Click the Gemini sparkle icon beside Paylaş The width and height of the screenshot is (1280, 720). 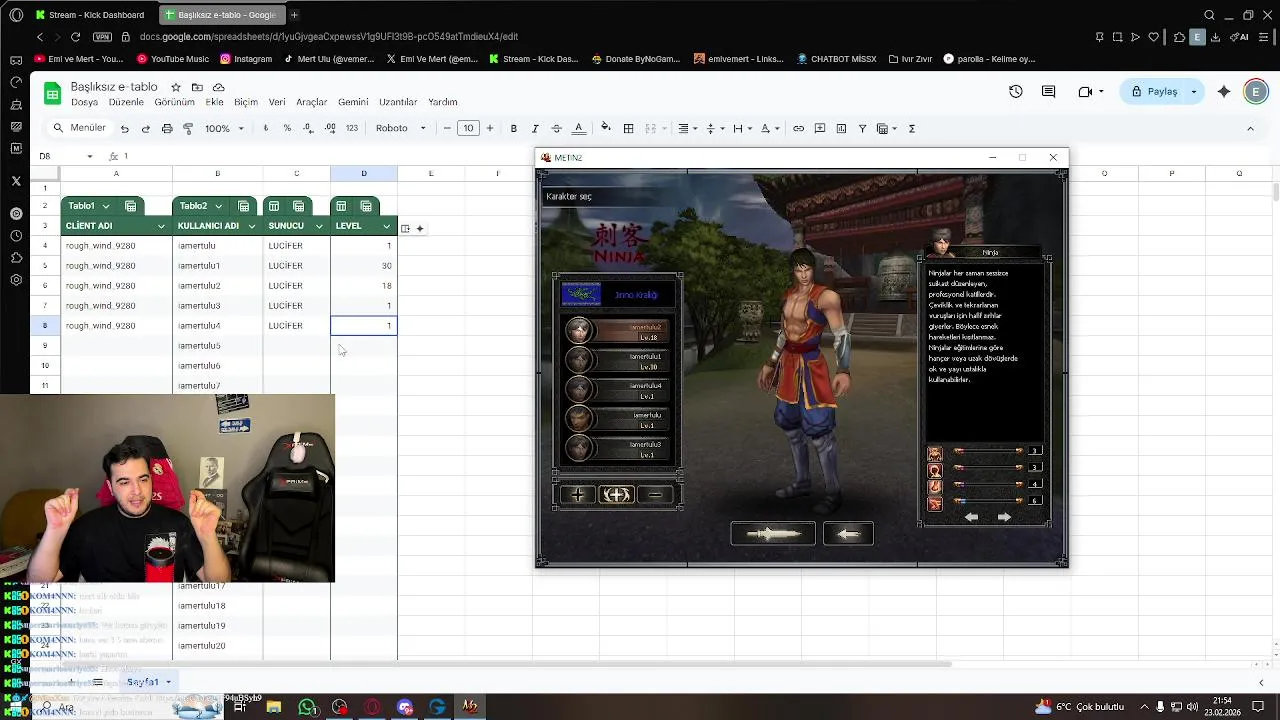1224,91
